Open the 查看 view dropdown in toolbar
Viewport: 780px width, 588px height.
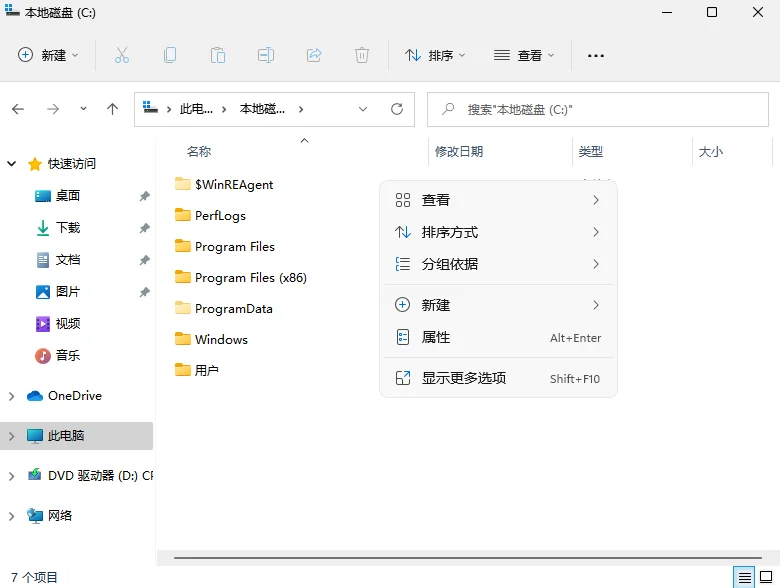pos(524,55)
